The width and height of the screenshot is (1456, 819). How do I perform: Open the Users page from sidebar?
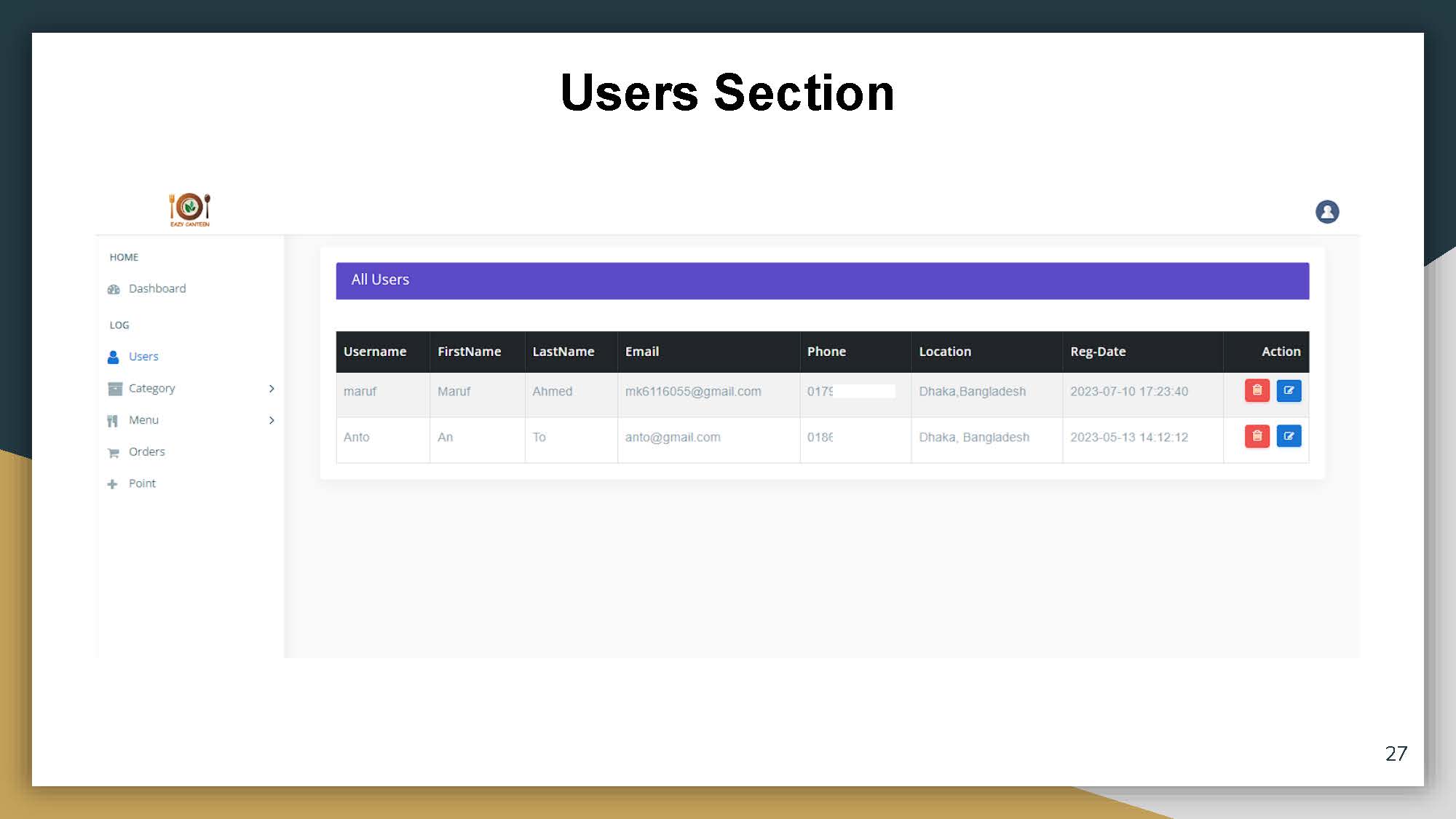[x=143, y=356]
